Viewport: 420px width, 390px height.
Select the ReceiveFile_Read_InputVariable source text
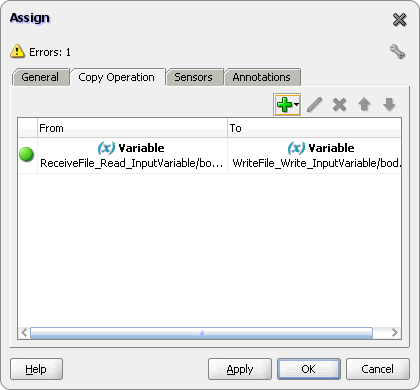132,163
